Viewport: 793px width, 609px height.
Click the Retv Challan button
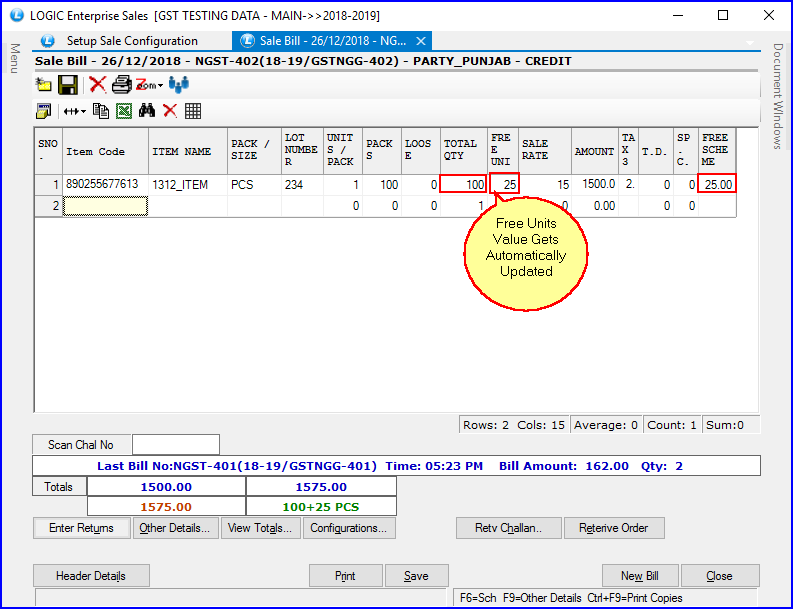click(x=508, y=528)
